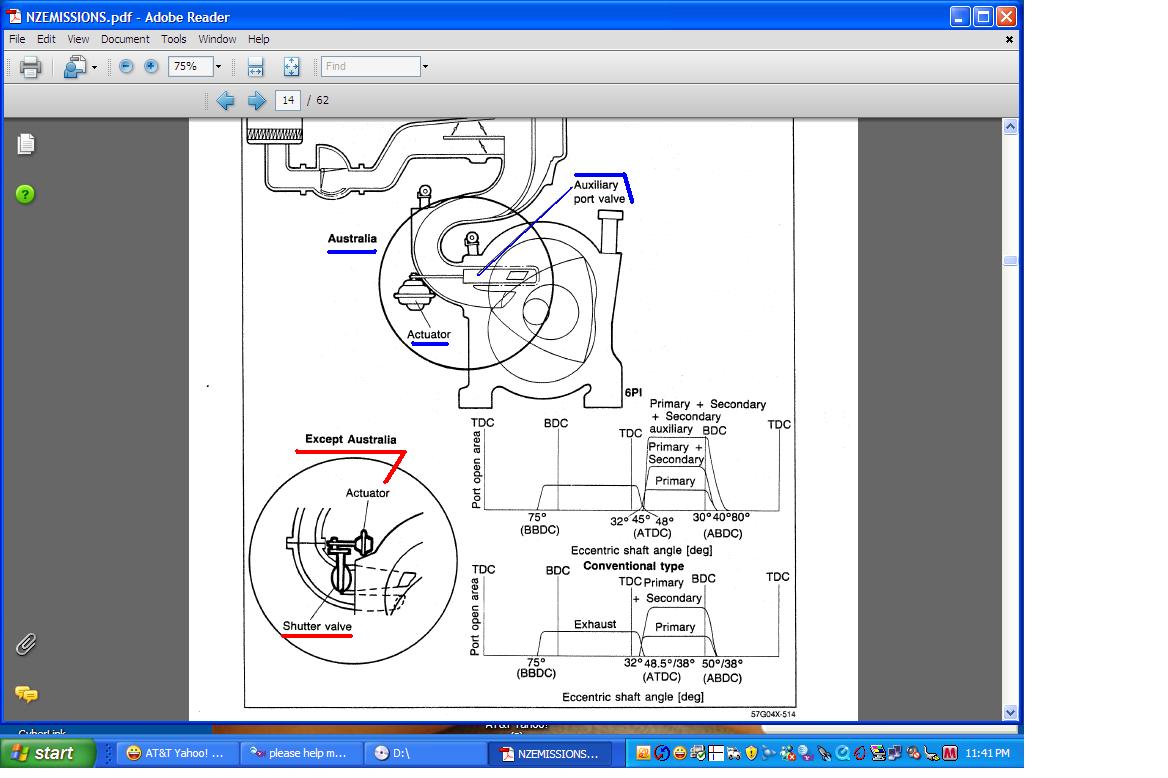This screenshot has width=1168, height=778.
Task: Open the How To help panel
Action: pyautogui.click(x=26, y=194)
